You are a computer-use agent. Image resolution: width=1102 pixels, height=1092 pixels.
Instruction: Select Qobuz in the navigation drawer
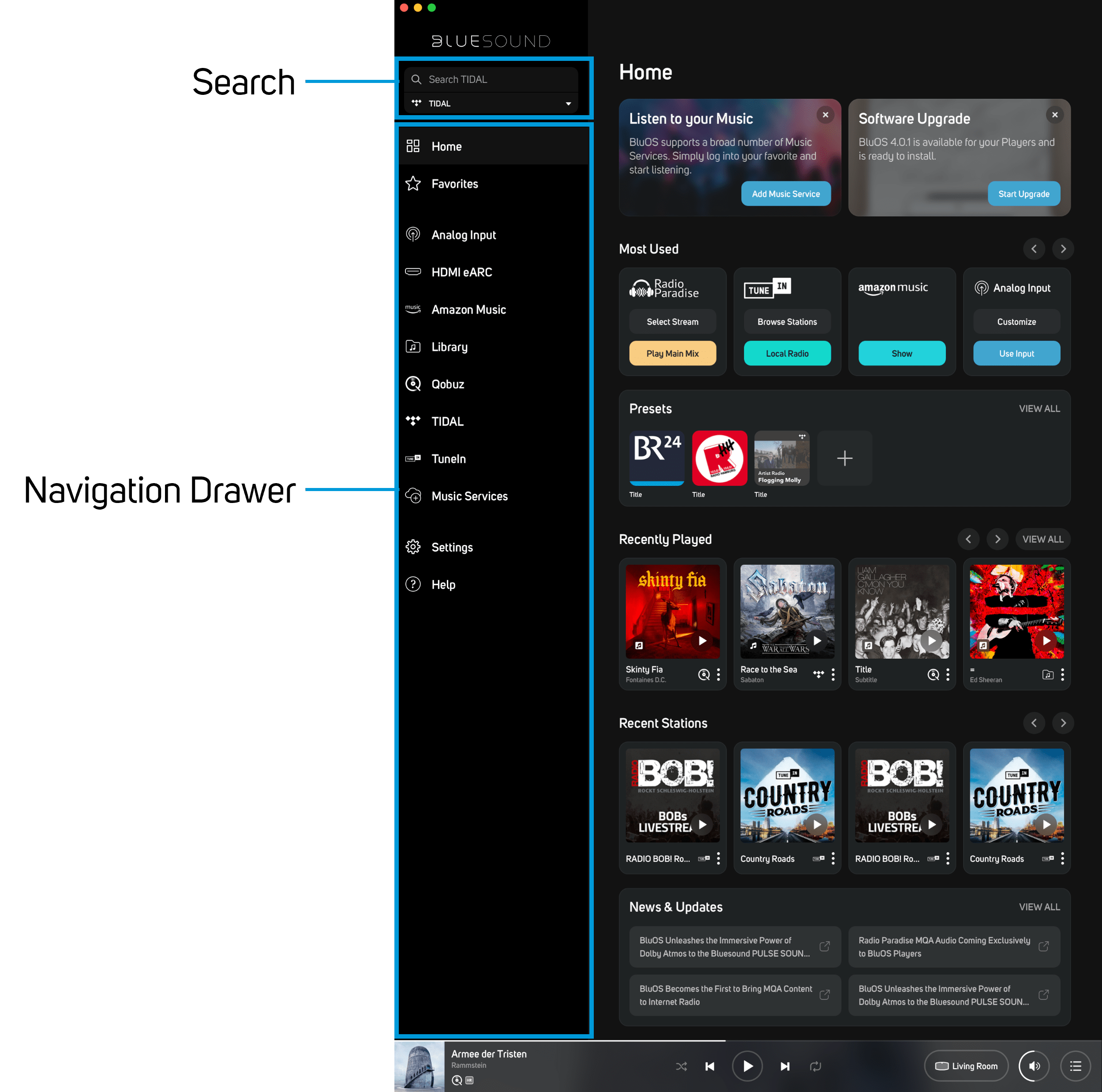448,383
